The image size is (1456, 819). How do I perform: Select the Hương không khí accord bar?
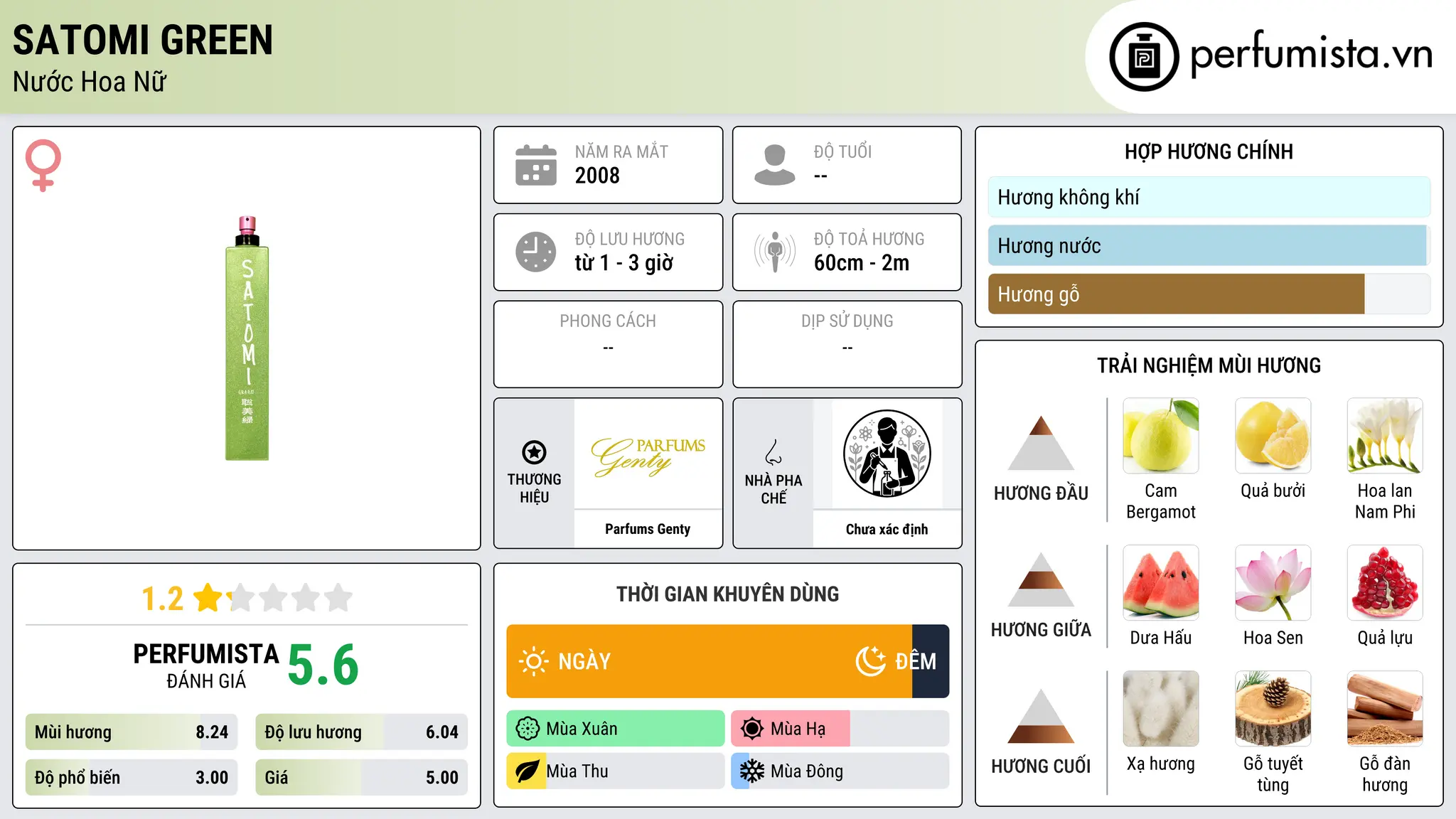pyautogui.click(x=1209, y=197)
